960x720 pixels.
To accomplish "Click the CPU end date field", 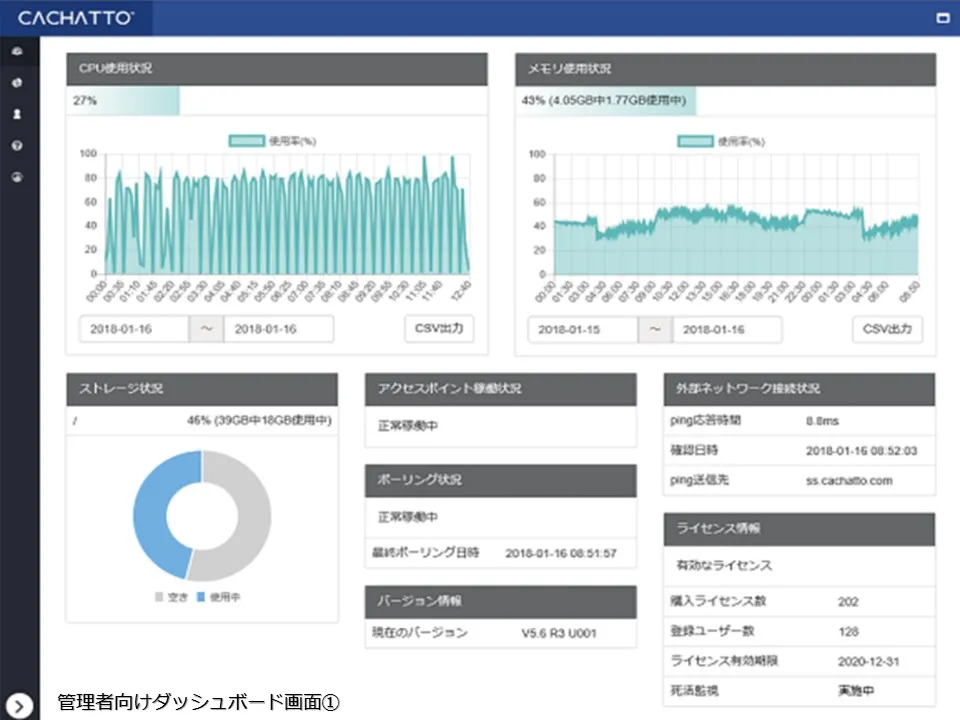I will pyautogui.click(x=278, y=329).
